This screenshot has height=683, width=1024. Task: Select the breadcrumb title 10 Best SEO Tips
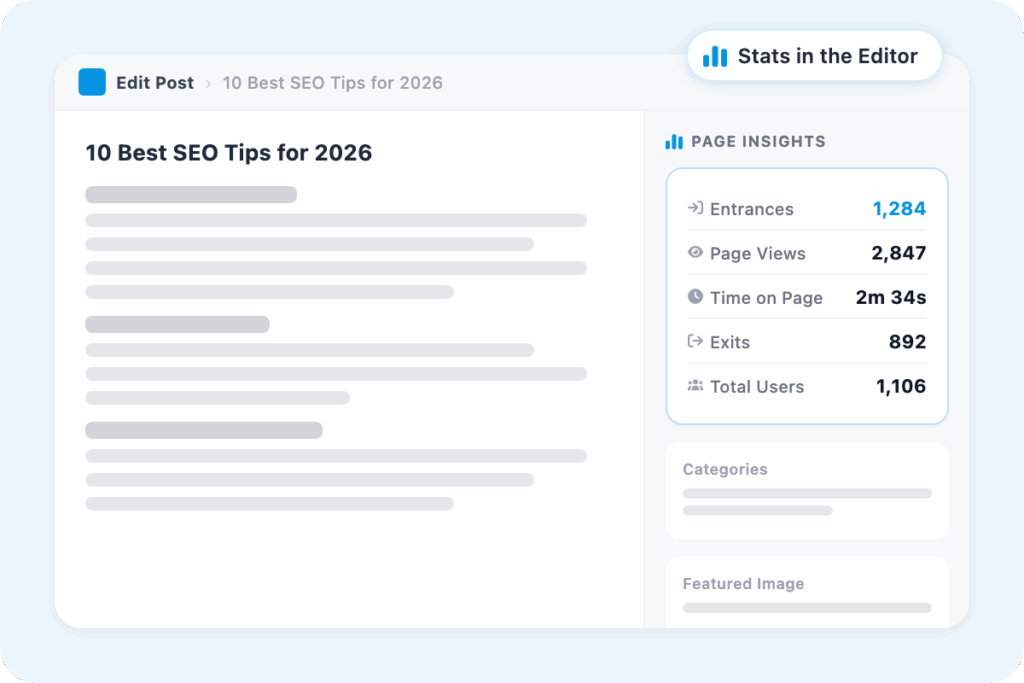(x=332, y=83)
